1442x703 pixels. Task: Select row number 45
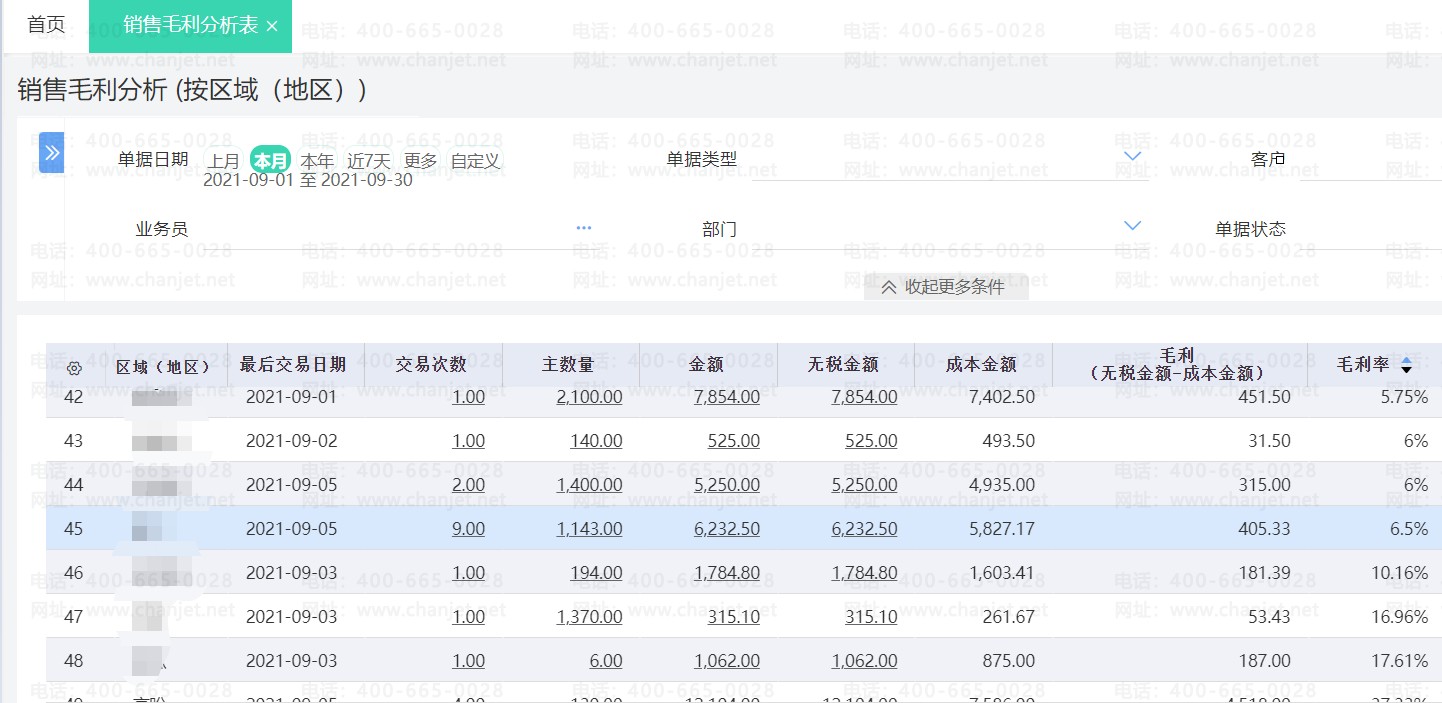point(73,529)
